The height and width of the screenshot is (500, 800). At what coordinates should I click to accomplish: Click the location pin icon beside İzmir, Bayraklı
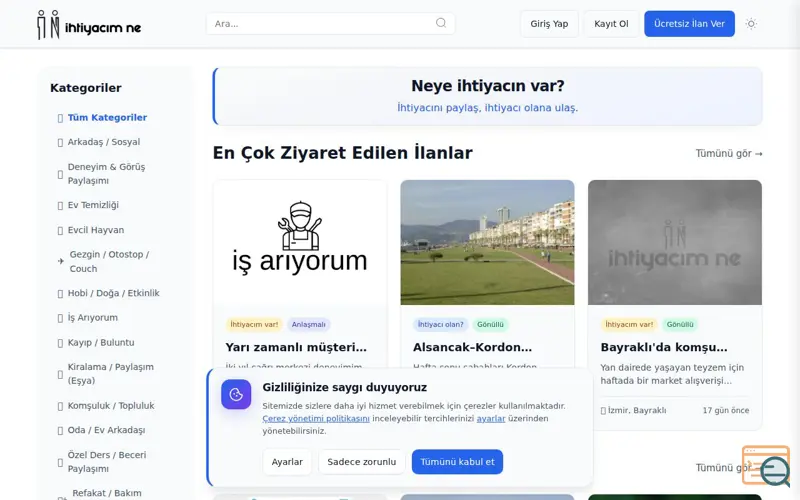(603, 411)
